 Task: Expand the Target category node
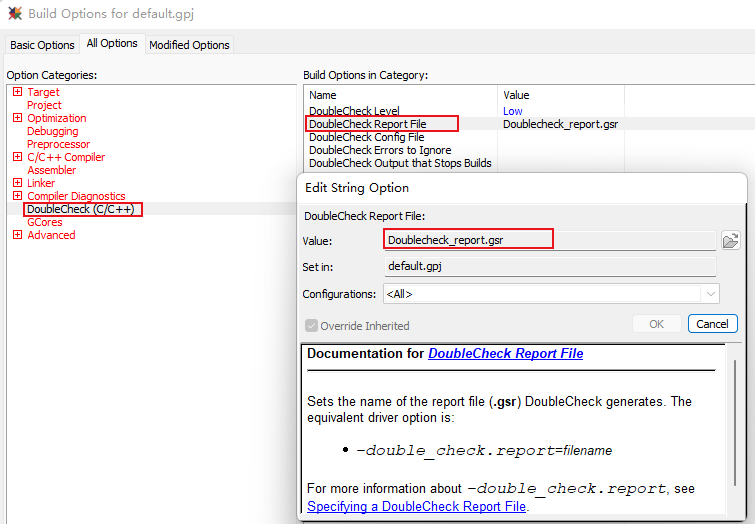(x=17, y=92)
